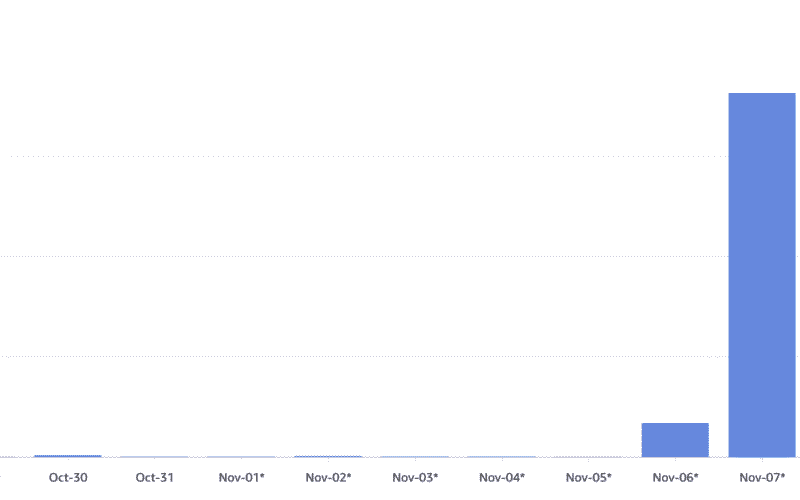This screenshot has width=800, height=500.
Task: Click the Nov-01* axis label
Action: pos(241,478)
